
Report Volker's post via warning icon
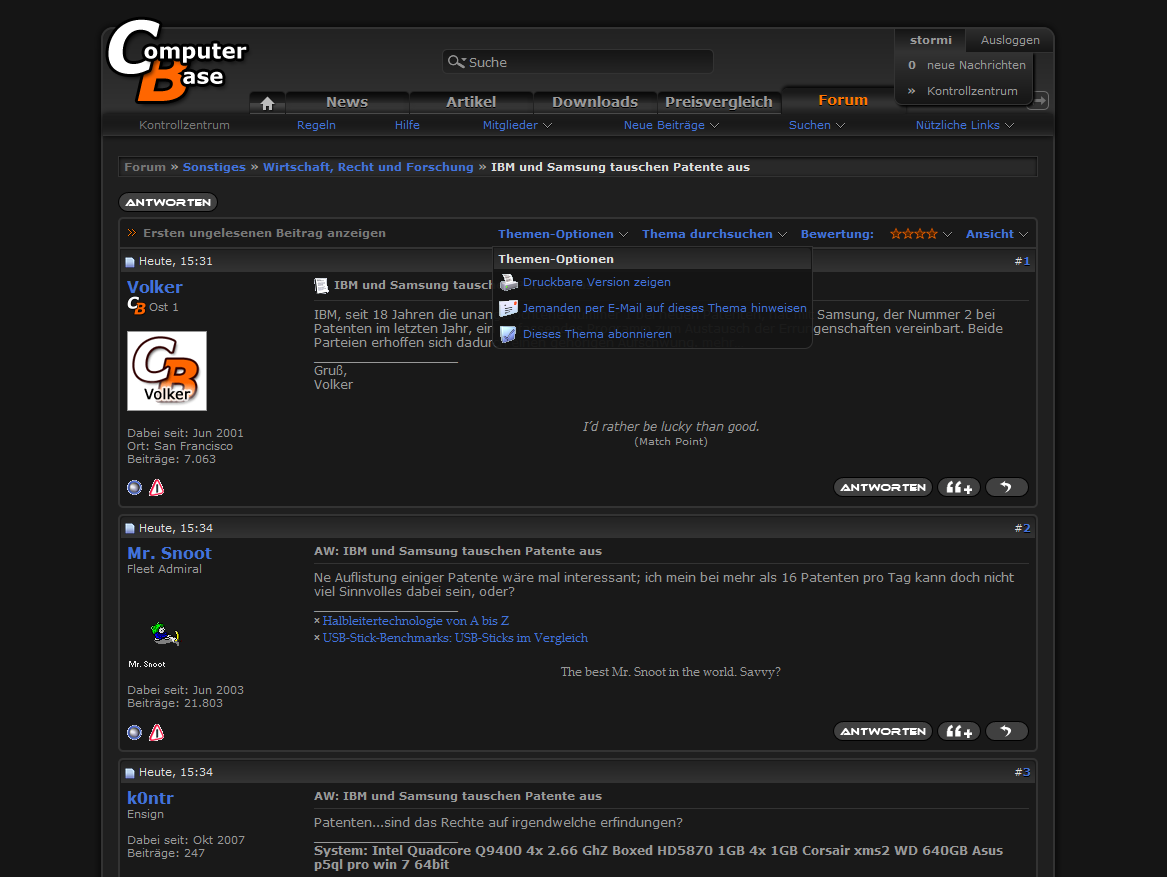(x=156, y=488)
